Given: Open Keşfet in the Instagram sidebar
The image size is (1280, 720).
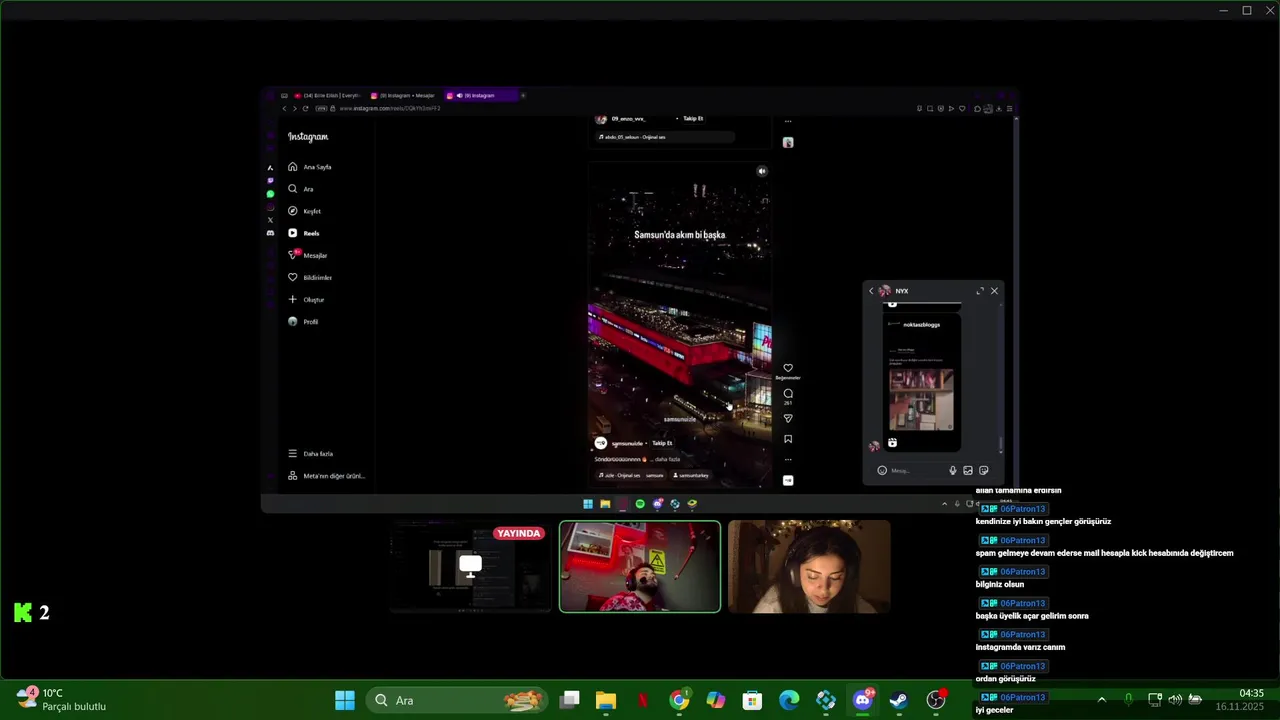Looking at the screenshot, I should pyautogui.click(x=305, y=211).
